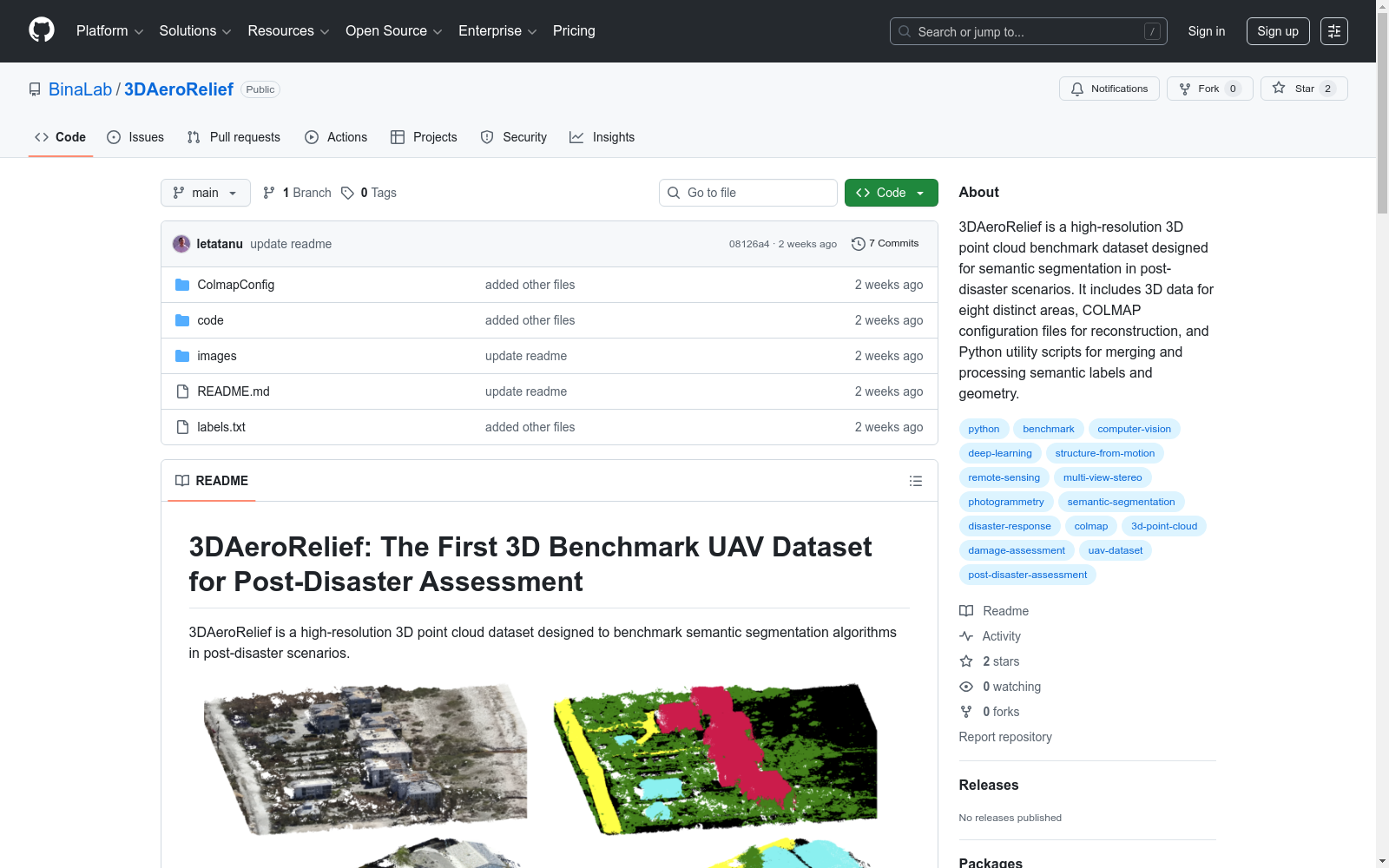Screen dimensions: 1389x868
Task: Click the Sign up button
Action: pos(1278,31)
